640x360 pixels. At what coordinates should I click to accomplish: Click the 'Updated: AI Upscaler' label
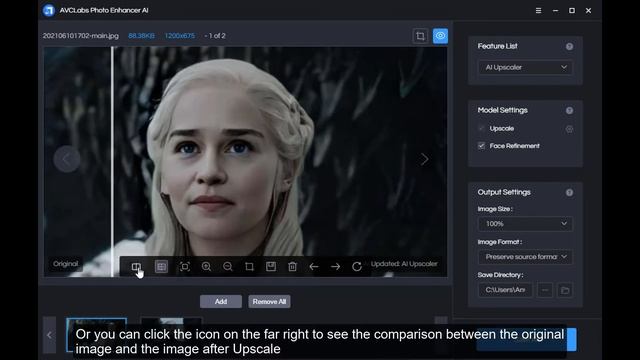click(x=404, y=264)
